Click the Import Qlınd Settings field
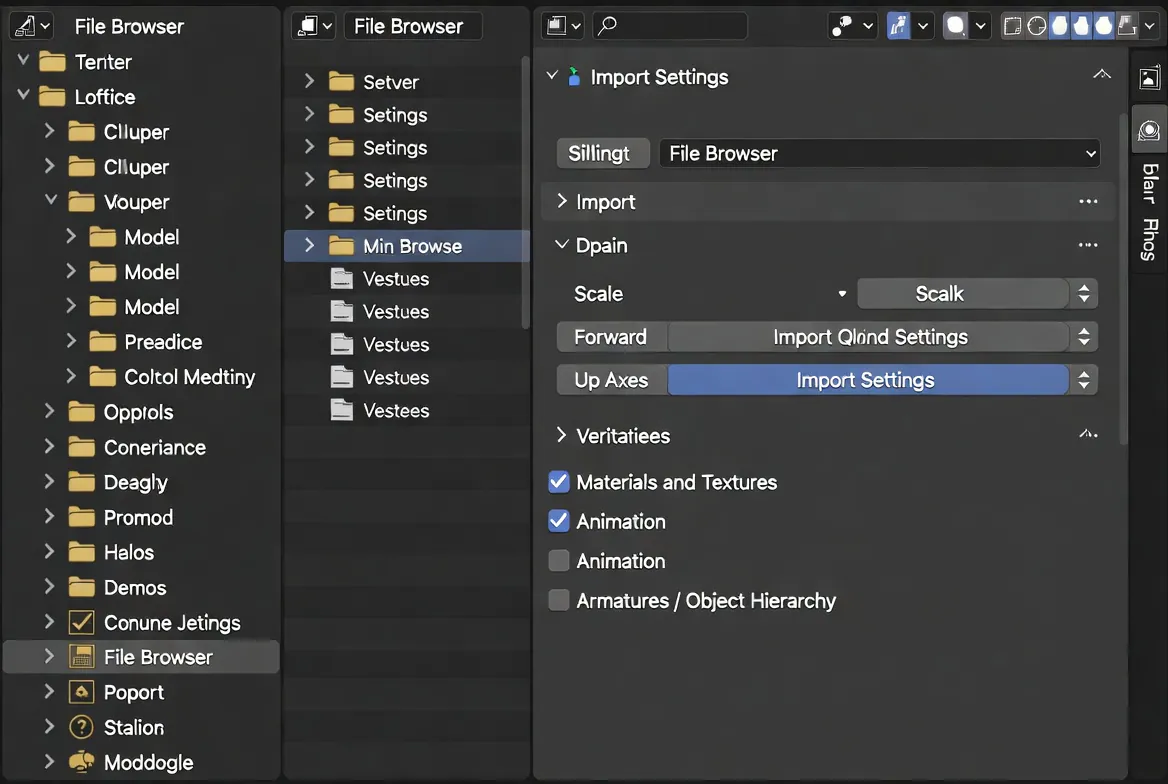Image resolution: width=1168 pixels, height=784 pixels. pos(869,337)
